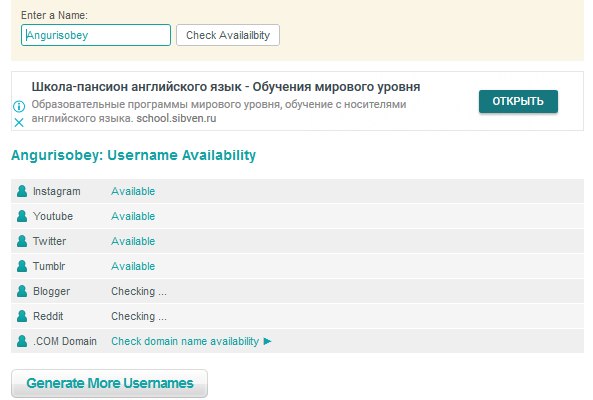Screen dimensions: 593x400
Task: Click the 'Enter a Name:' label
Action: 54,15
